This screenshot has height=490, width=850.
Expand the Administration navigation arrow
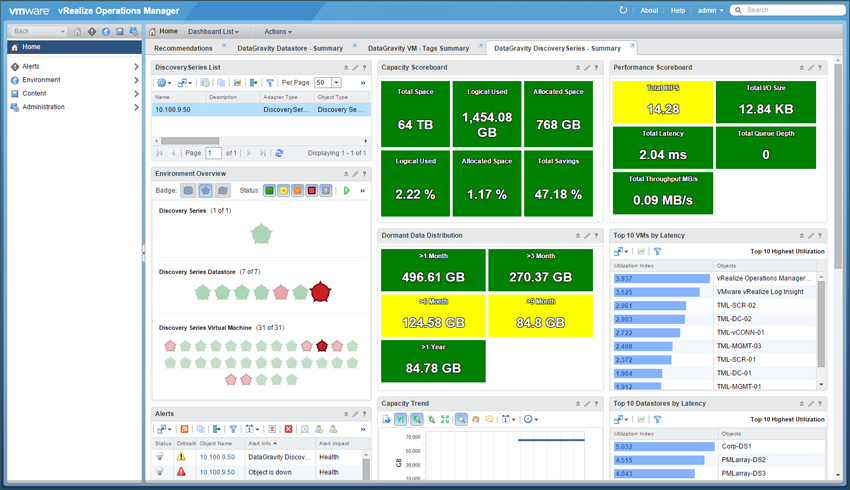[x=136, y=107]
